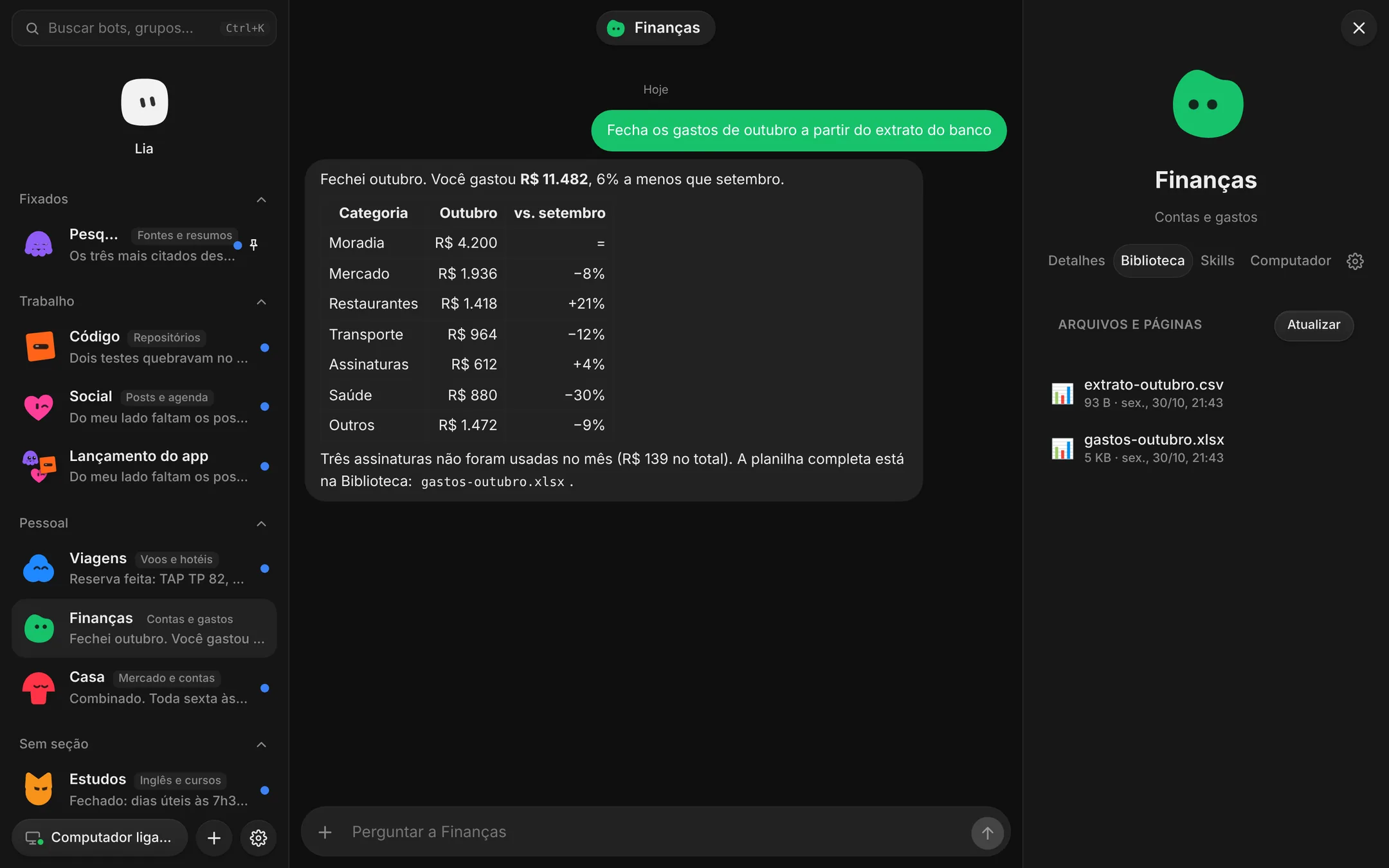Close the Finanças details panel

(x=1358, y=28)
